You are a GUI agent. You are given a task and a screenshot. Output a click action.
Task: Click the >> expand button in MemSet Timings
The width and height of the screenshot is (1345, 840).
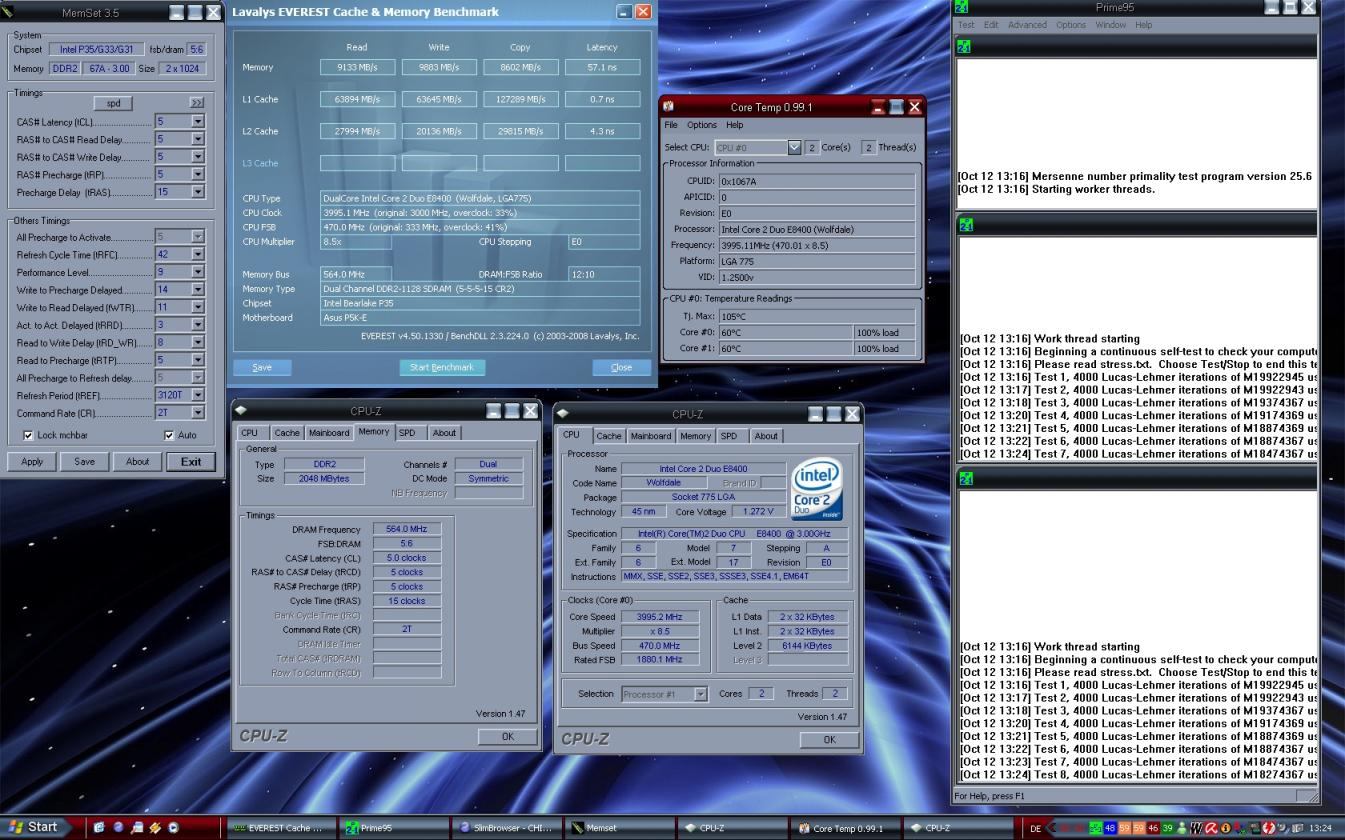pyautogui.click(x=196, y=103)
